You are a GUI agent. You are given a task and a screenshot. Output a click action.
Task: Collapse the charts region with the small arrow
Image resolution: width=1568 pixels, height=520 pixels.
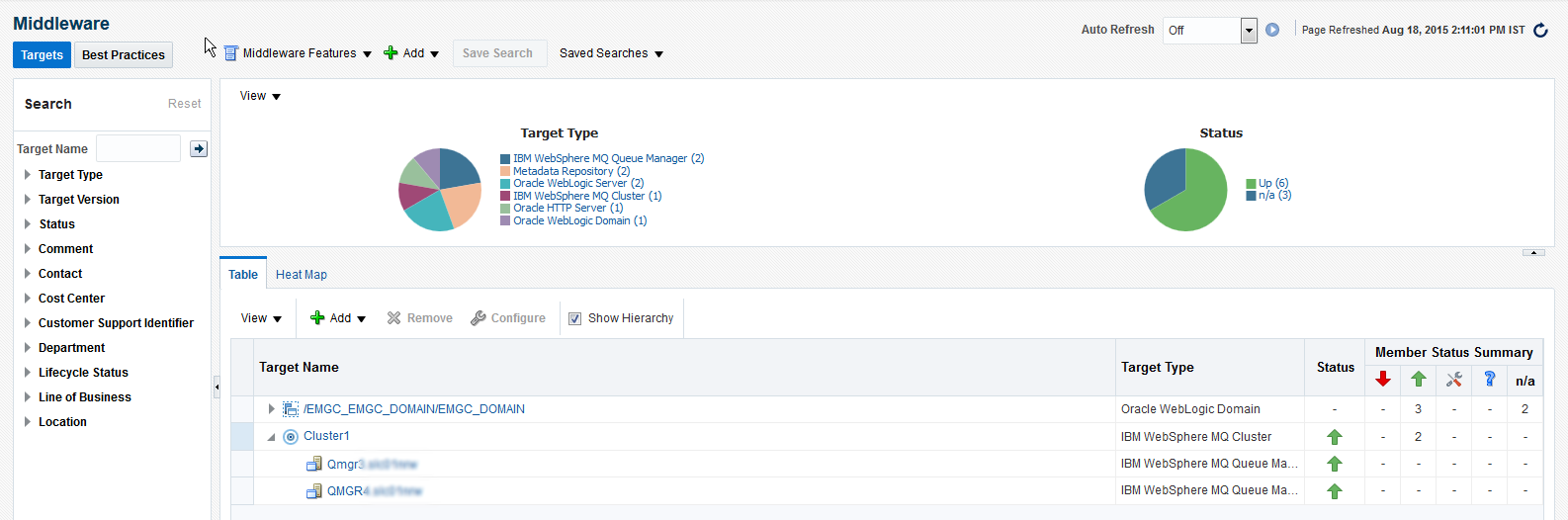tap(1533, 253)
